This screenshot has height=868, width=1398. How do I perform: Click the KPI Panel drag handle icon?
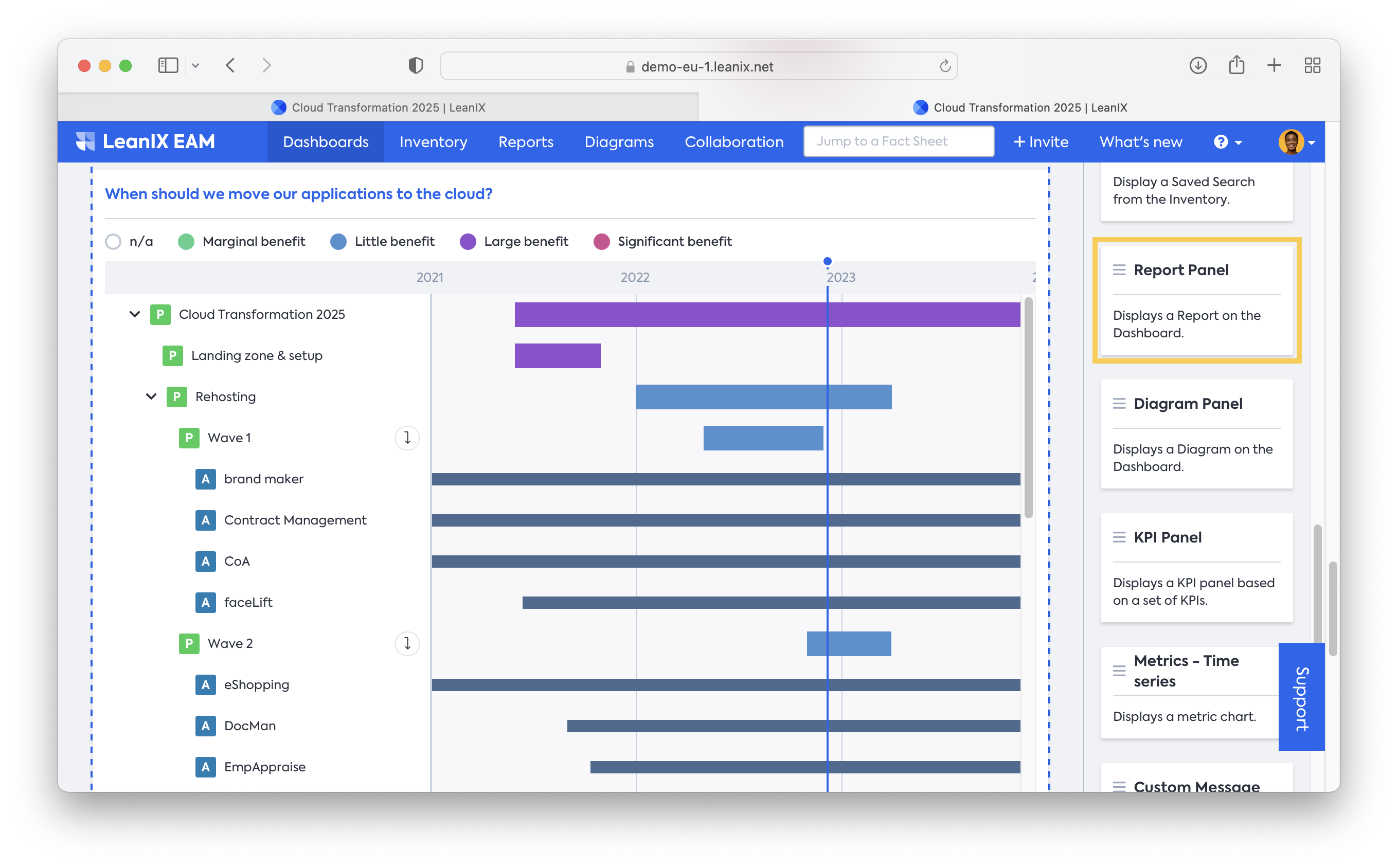[1119, 537]
